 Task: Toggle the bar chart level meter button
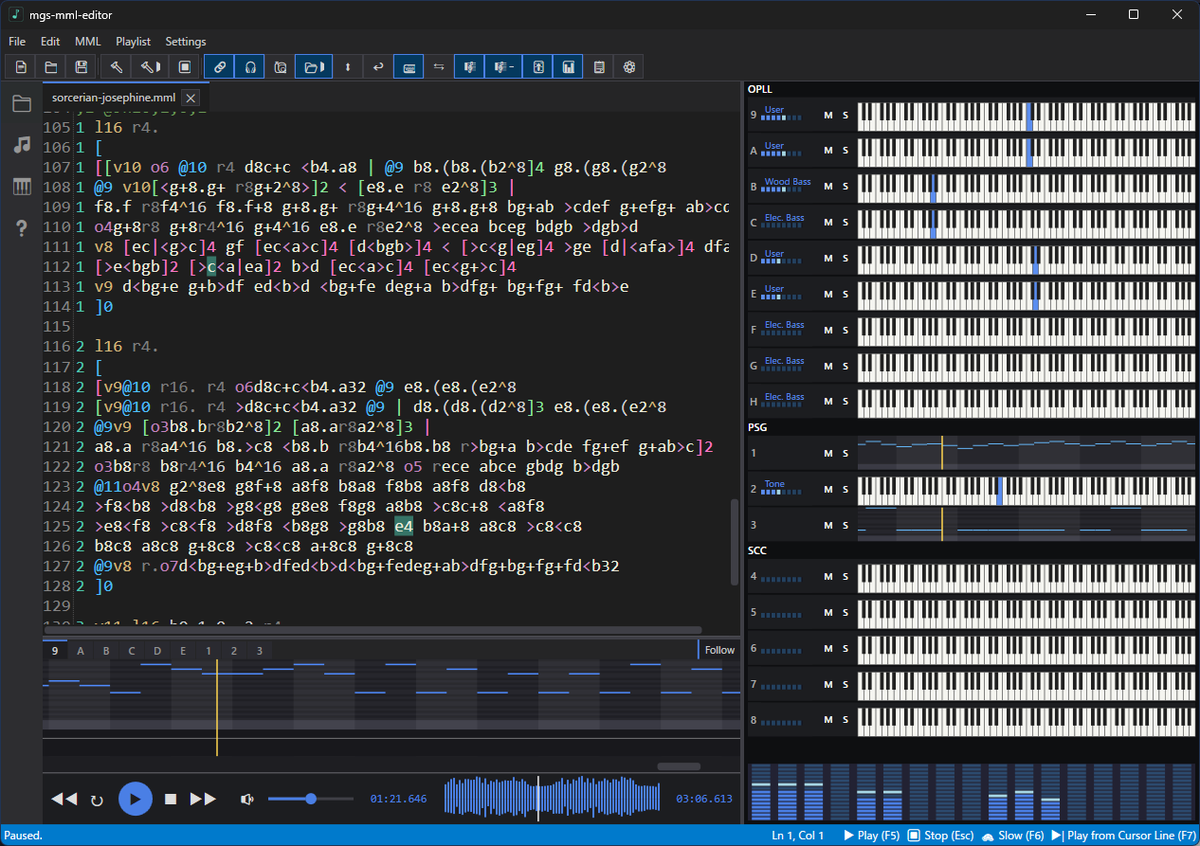(x=568, y=67)
